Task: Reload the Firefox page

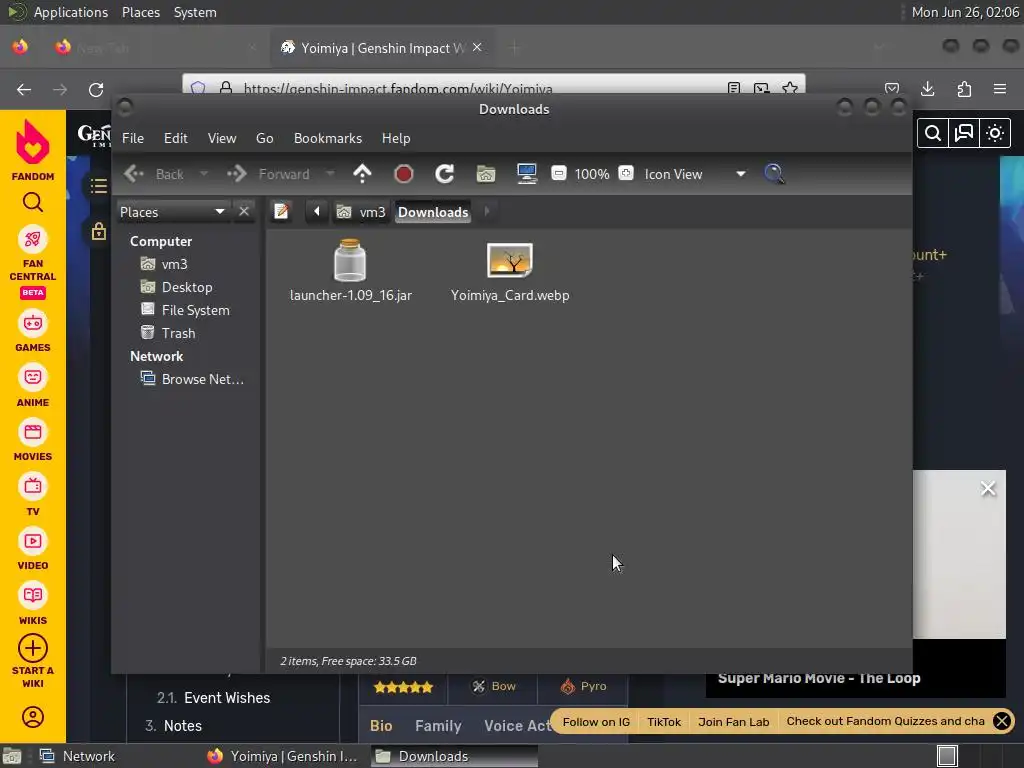Action: tap(96, 89)
